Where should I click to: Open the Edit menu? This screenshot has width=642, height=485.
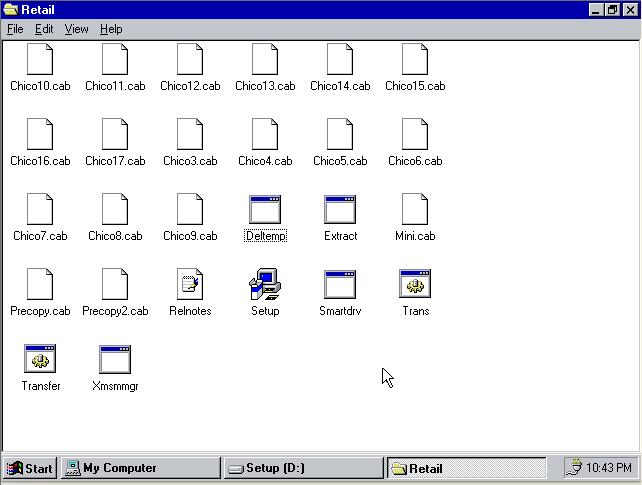(44, 29)
